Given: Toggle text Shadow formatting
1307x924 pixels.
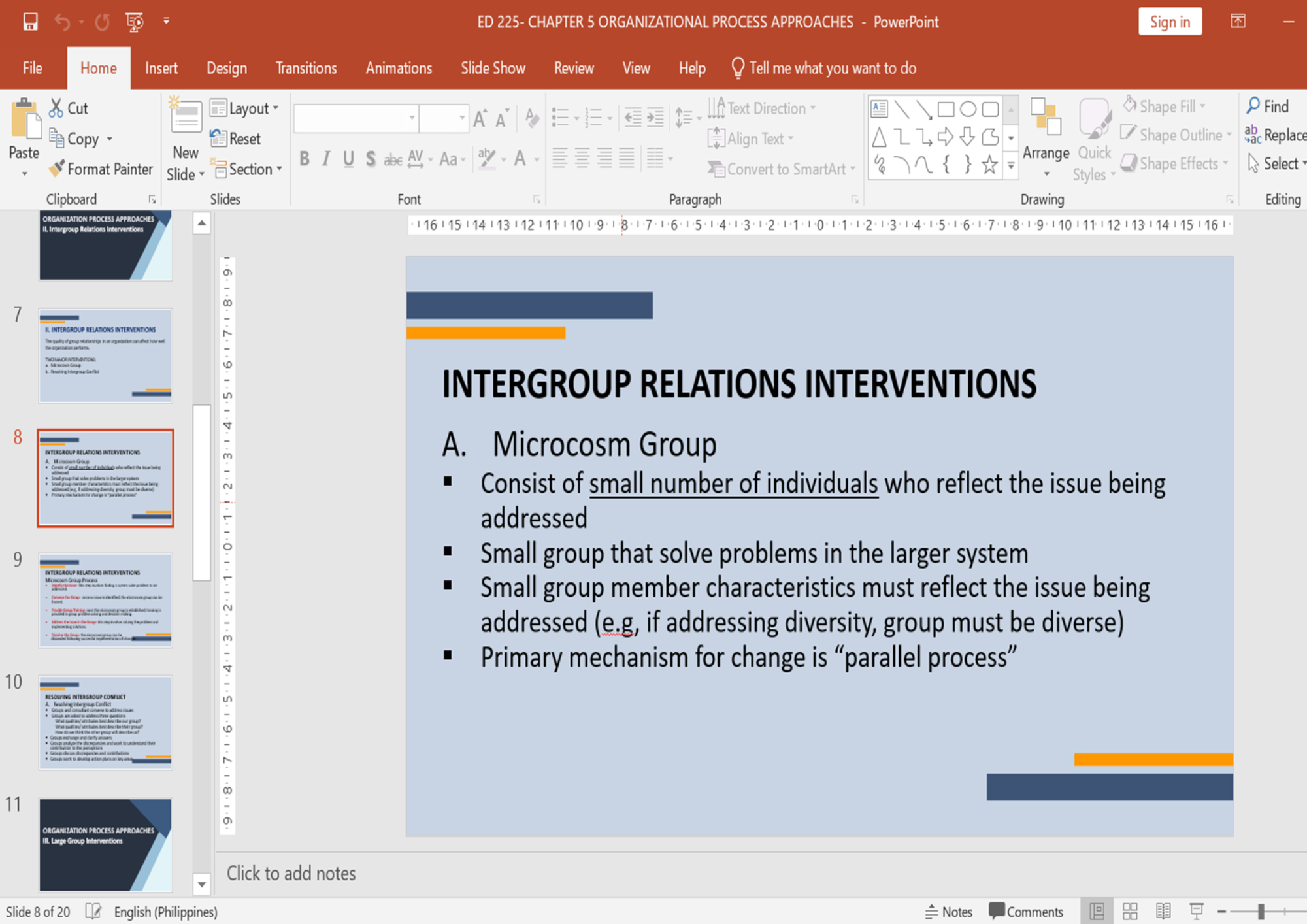Looking at the screenshot, I should click(371, 159).
